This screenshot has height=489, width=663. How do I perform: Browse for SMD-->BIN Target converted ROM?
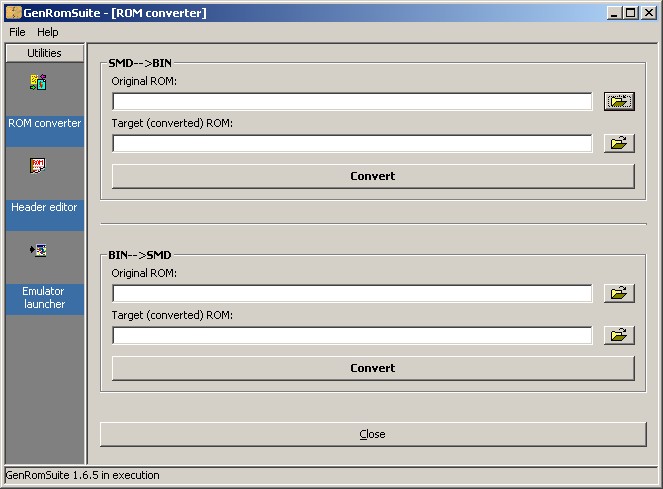[619, 143]
